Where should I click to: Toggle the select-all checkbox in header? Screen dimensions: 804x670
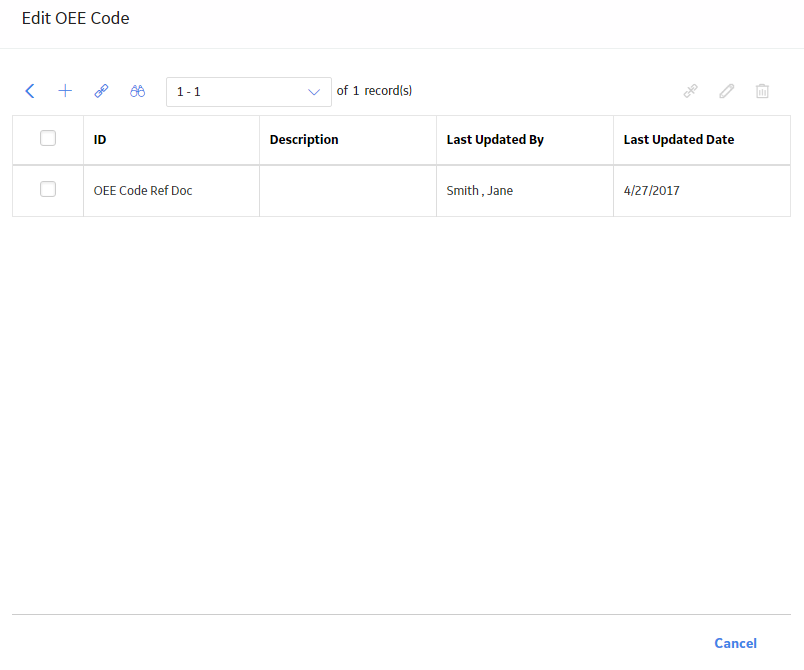click(48, 138)
